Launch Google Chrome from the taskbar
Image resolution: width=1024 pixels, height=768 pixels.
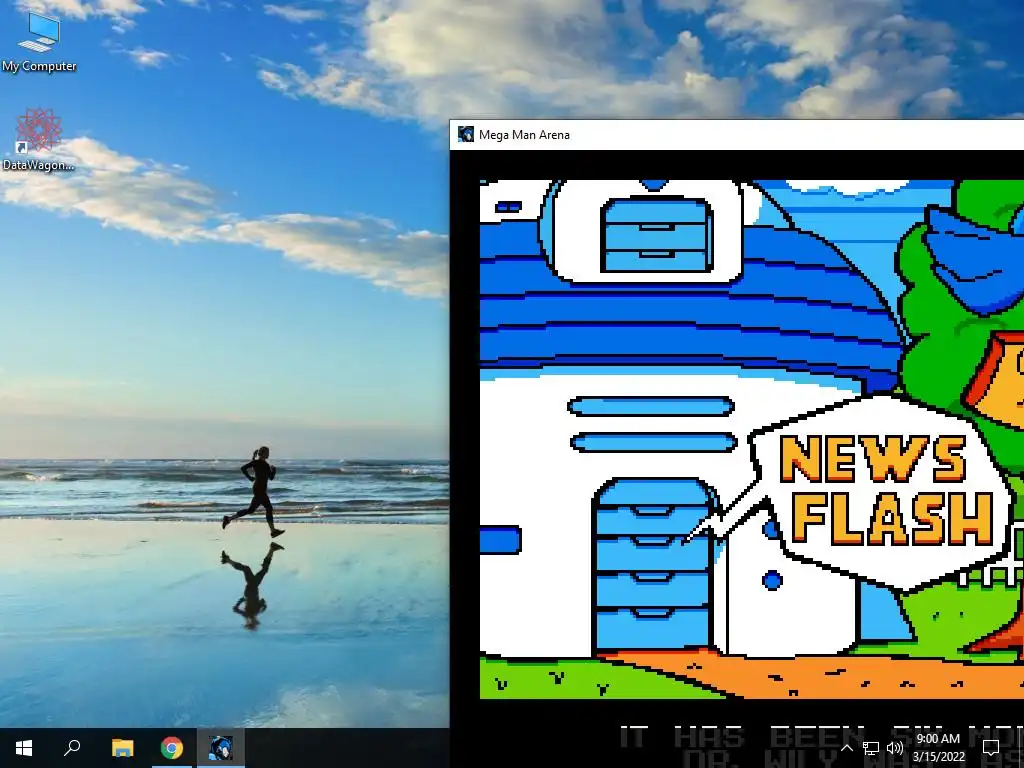[172, 748]
